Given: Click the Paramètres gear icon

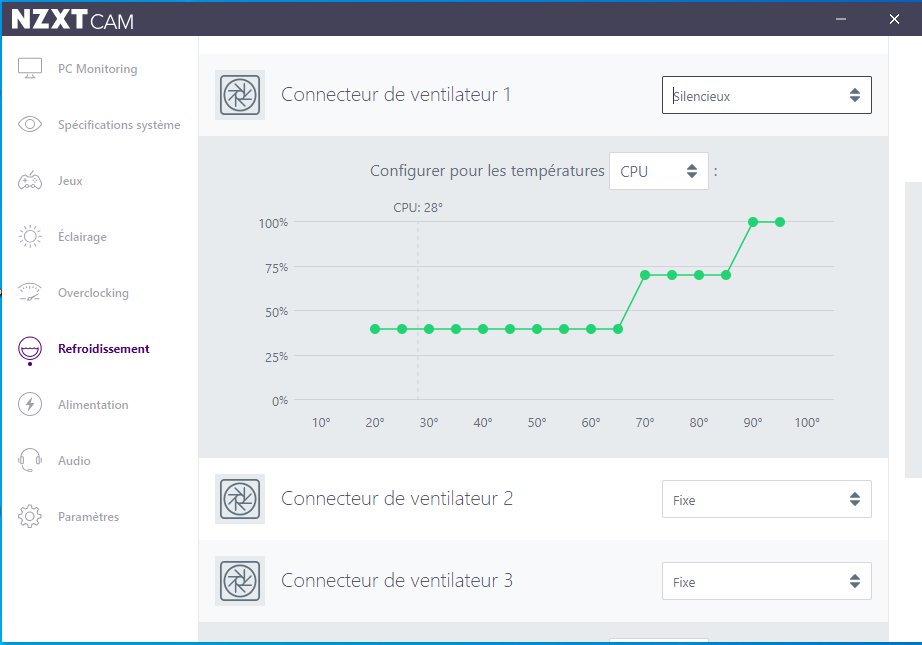Looking at the screenshot, I should coord(30,517).
